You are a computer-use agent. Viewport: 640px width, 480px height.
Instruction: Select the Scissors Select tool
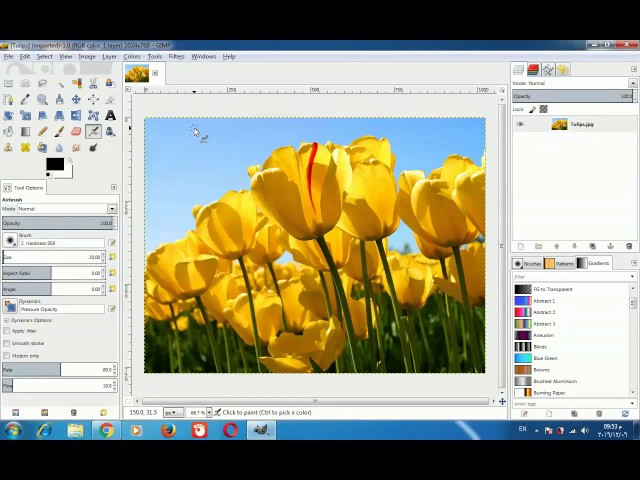[93, 84]
